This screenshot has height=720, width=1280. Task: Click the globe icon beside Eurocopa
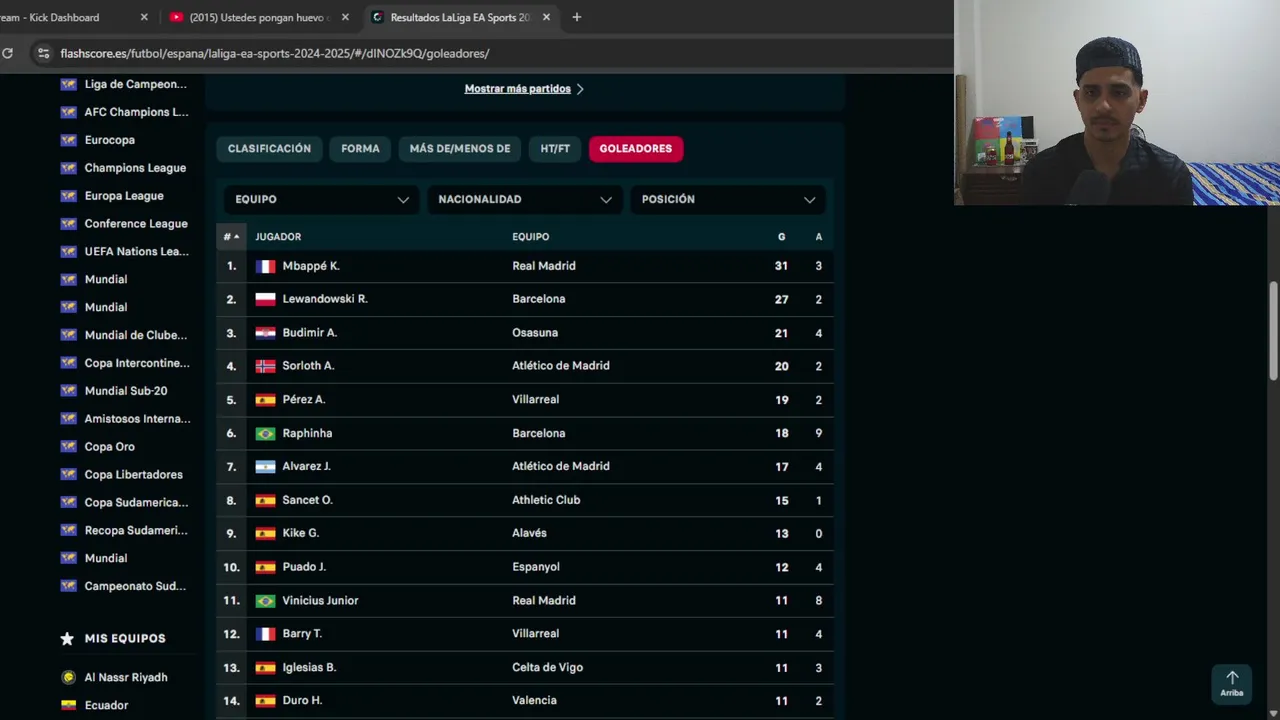[x=68, y=140]
